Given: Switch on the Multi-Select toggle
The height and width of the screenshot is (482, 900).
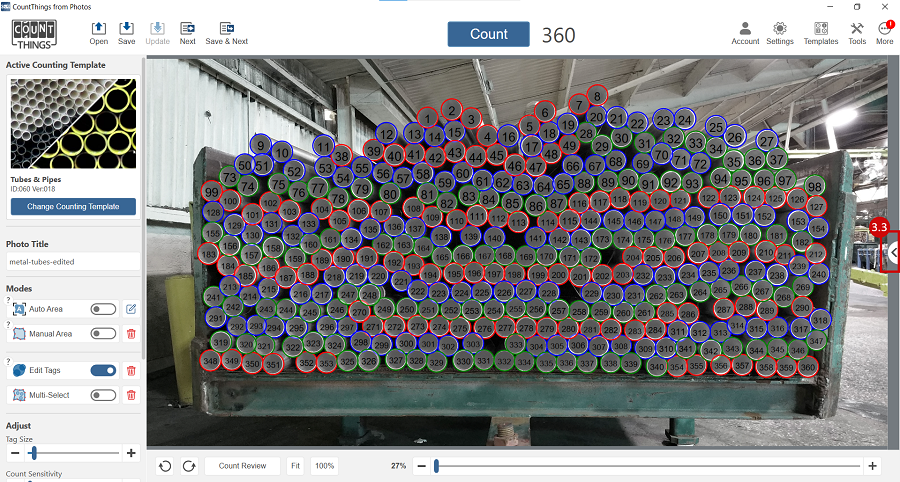Looking at the screenshot, I should [103, 395].
